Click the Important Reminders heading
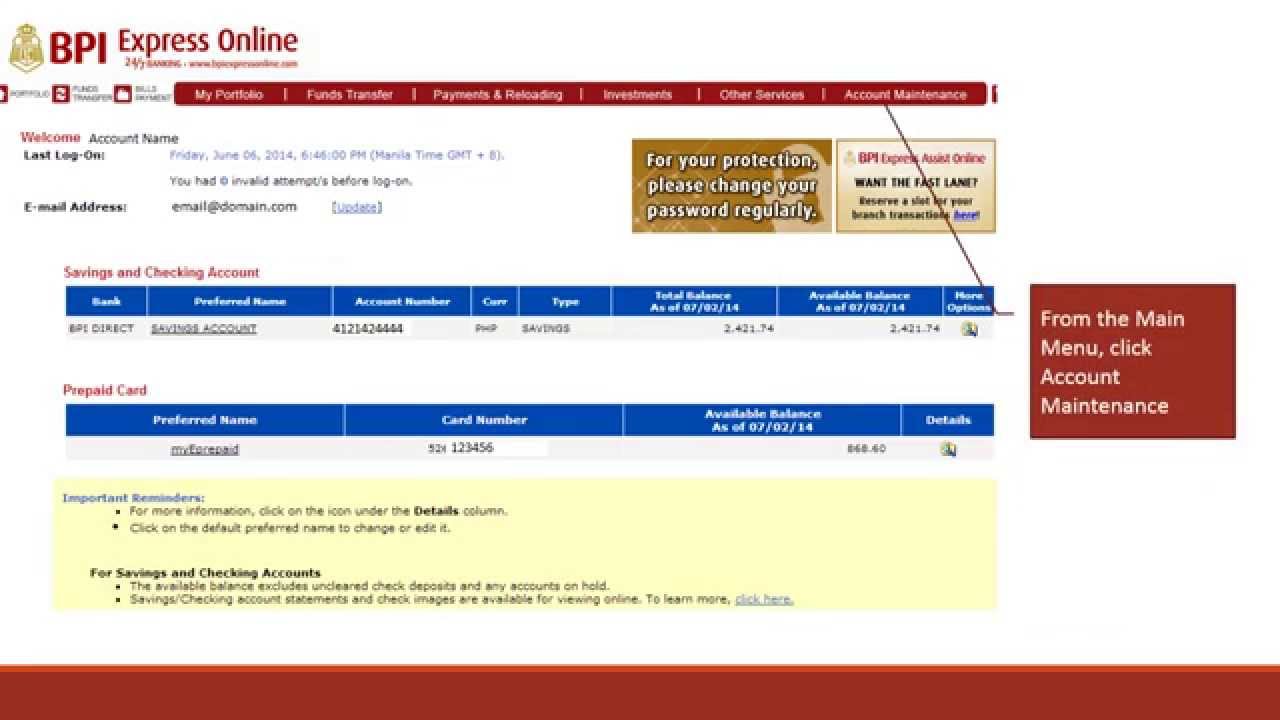 133,497
